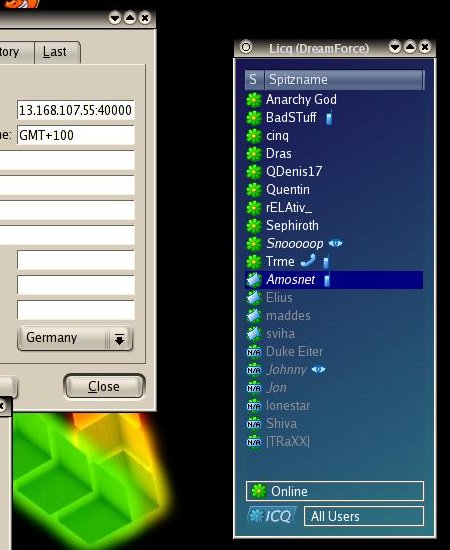Select contact sviha

(x=280, y=334)
